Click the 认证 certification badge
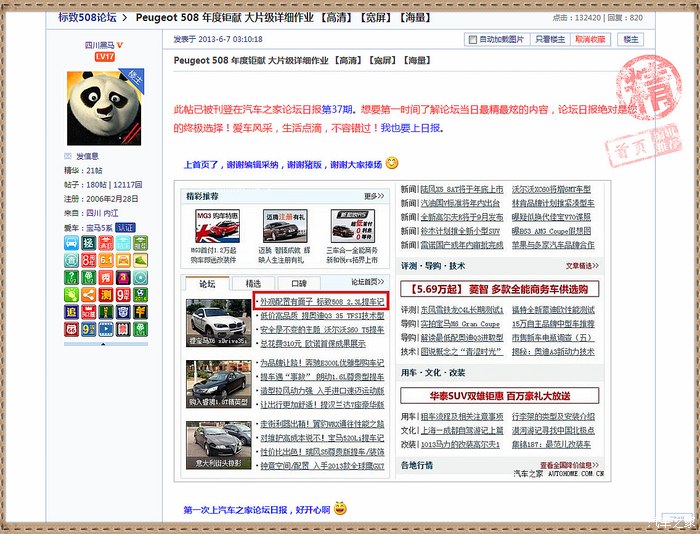 click(x=124, y=227)
